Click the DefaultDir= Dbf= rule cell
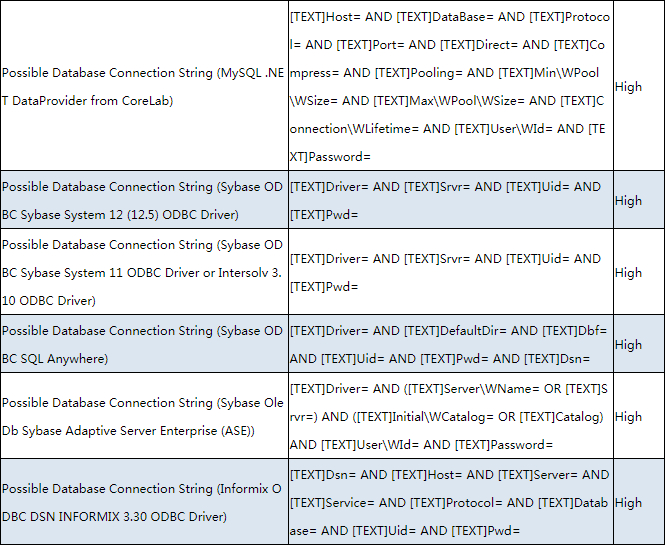This screenshot has width=665, height=545. [x=451, y=344]
